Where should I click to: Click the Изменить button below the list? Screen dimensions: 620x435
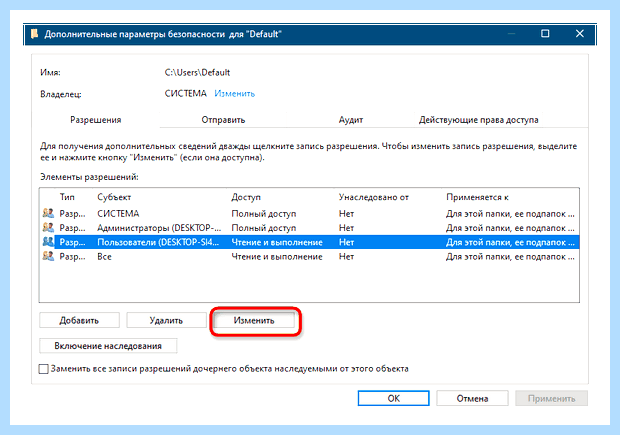[254, 320]
